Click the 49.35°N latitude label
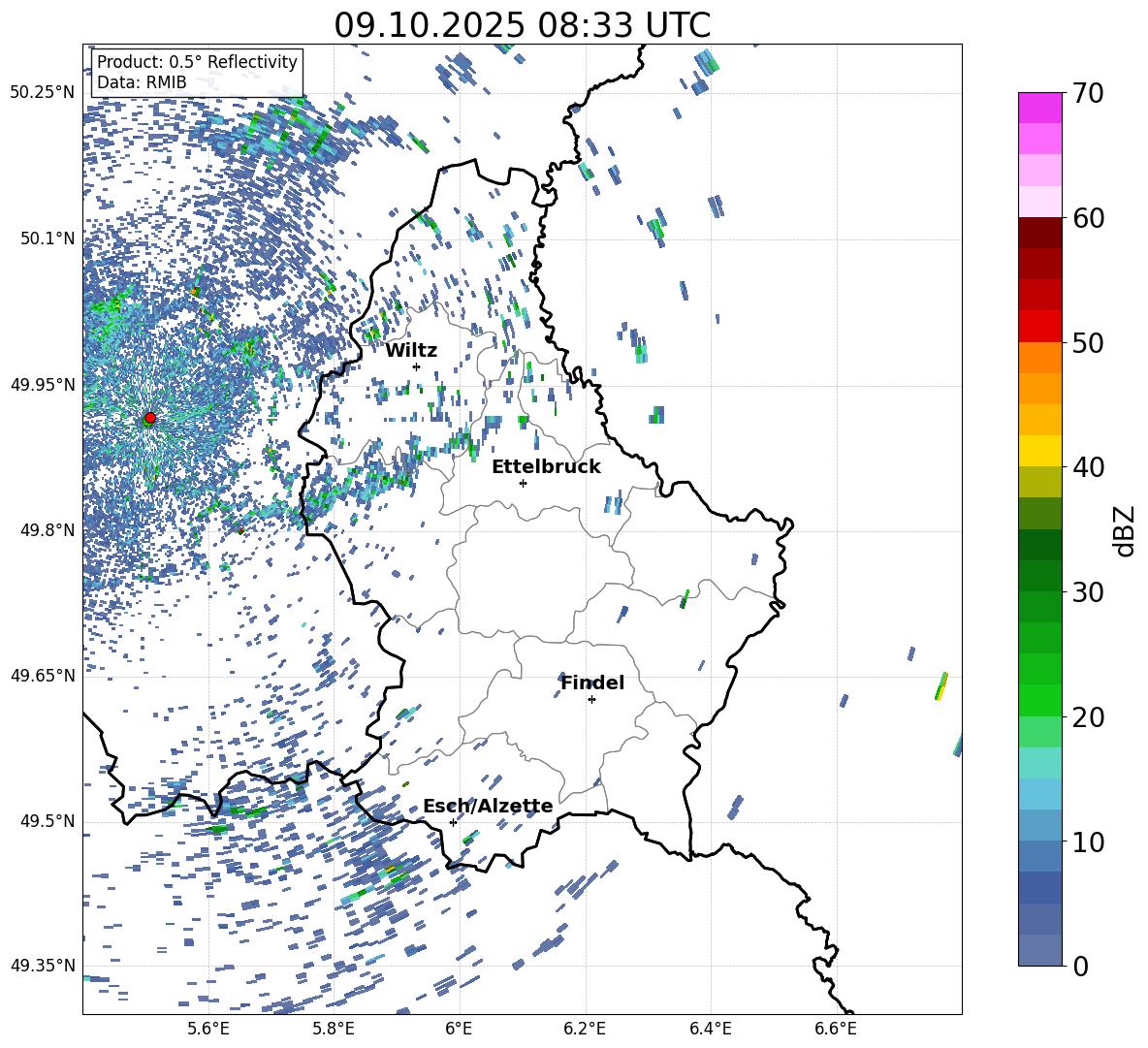The height and width of the screenshot is (1048, 1148). click(x=43, y=966)
